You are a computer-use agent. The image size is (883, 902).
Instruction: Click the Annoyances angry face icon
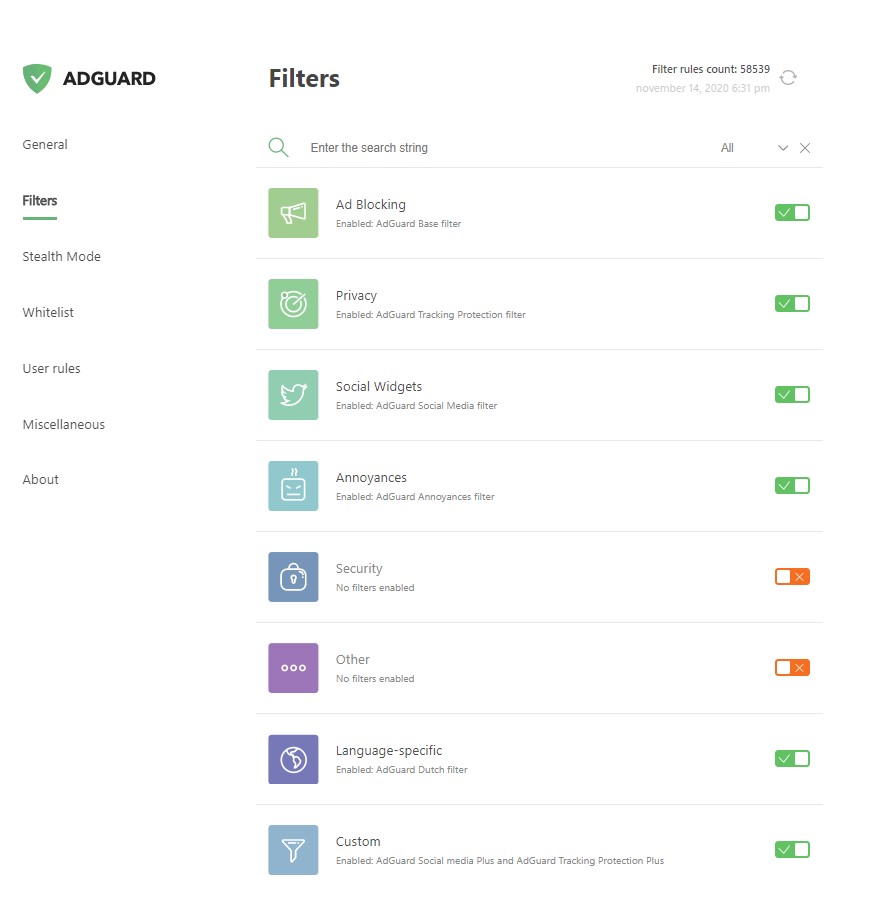pyautogui.click(x=293, y=486)
